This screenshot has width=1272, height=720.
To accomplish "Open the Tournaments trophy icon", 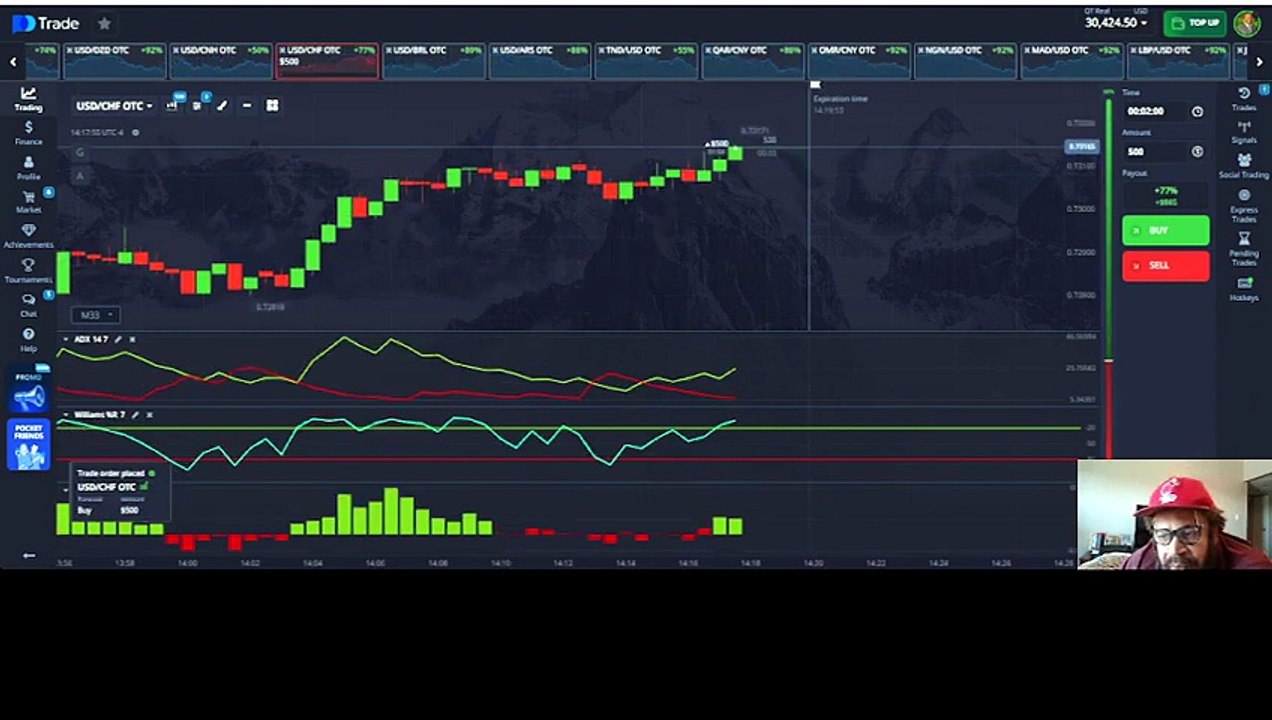I will coord(28,270).
